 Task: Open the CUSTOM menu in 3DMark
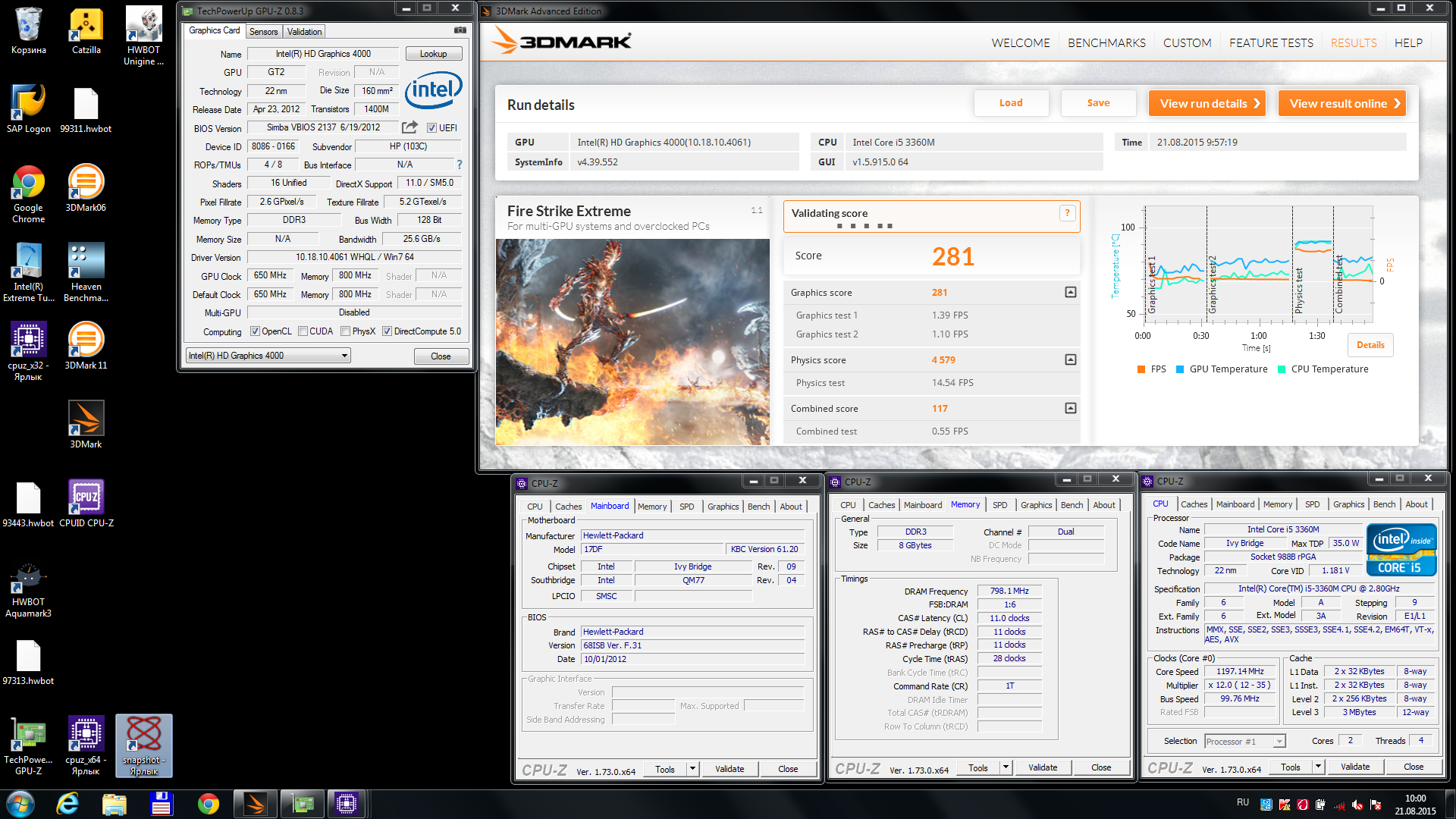click(x=1187, y=43)
